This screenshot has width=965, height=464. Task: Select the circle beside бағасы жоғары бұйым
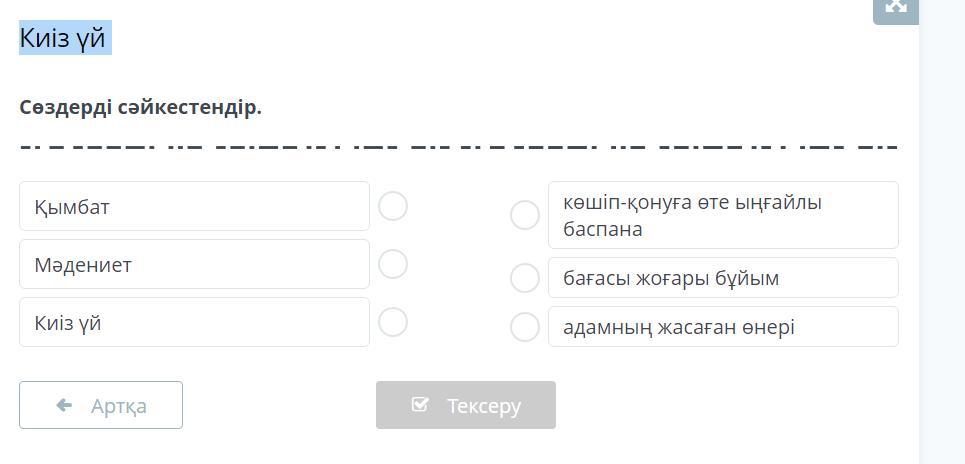(x=525, y=278)
